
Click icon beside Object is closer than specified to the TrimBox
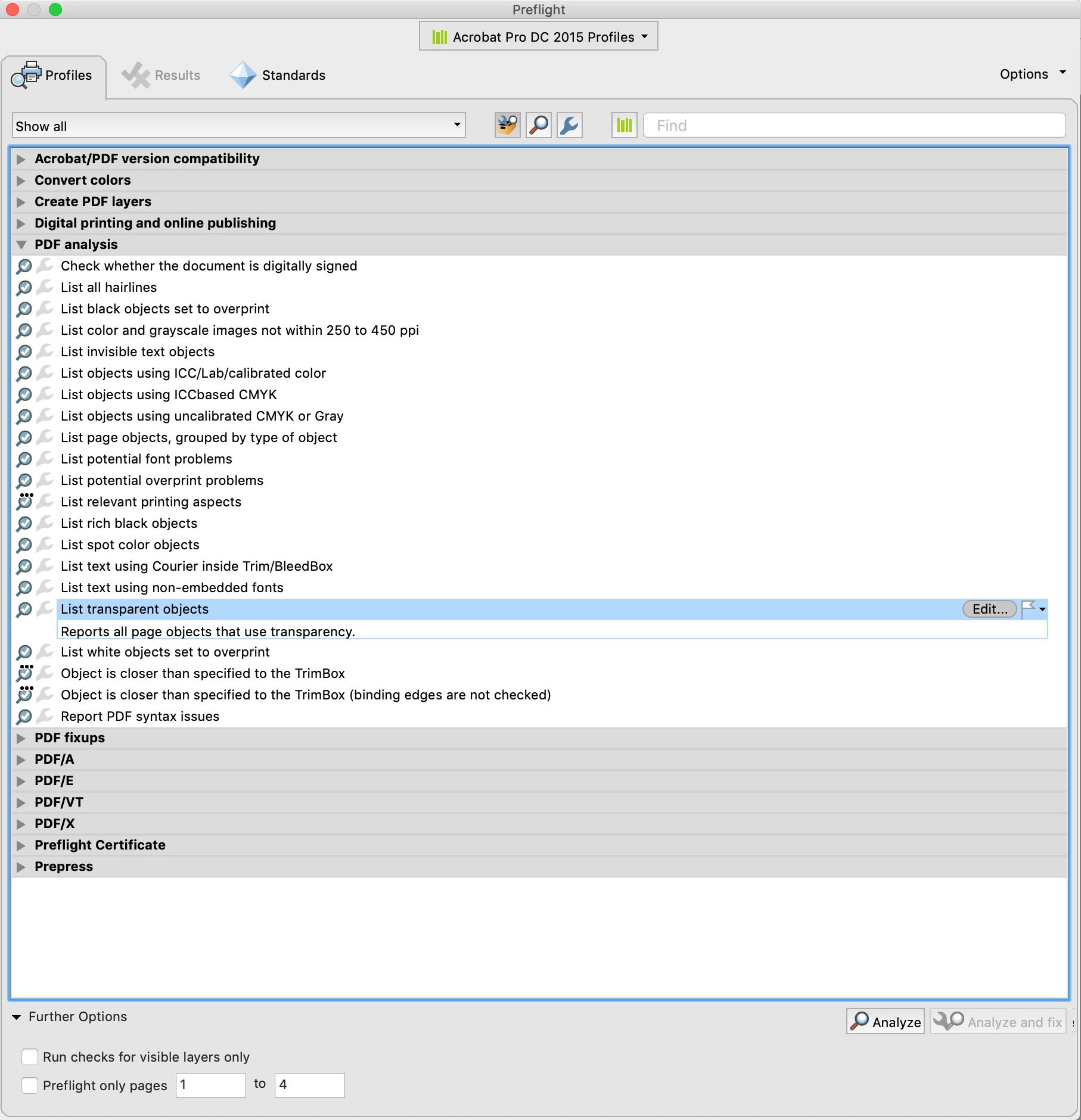click(24, 673)
